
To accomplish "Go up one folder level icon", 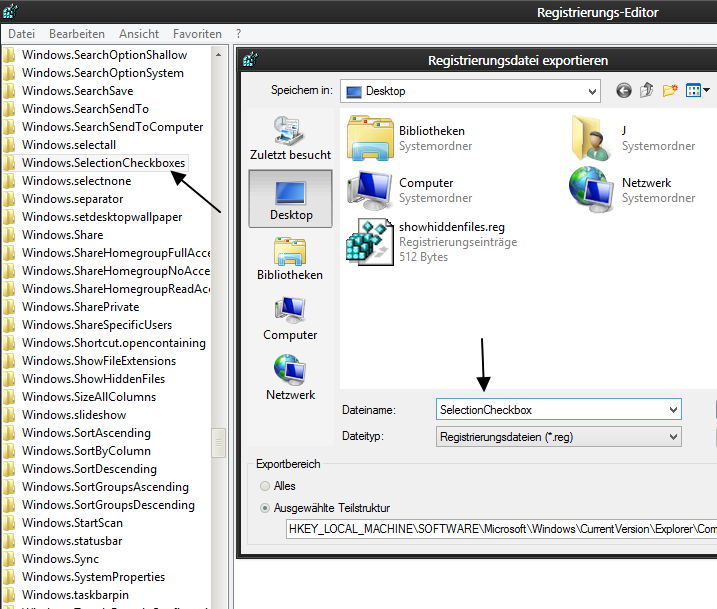I will click(646, 90).
